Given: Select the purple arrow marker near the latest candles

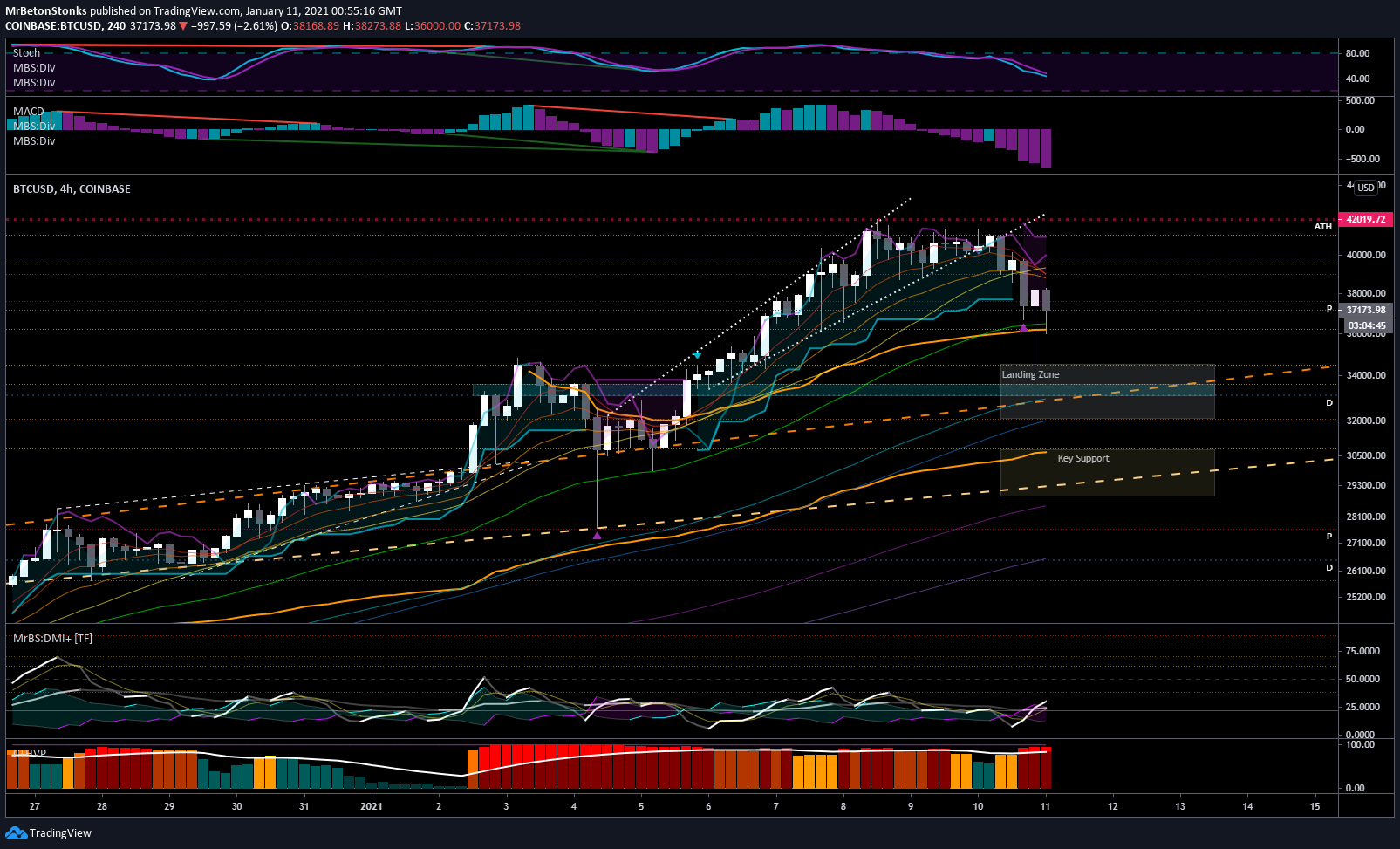Looking at the screenshot, I should tap(1023, 328).
